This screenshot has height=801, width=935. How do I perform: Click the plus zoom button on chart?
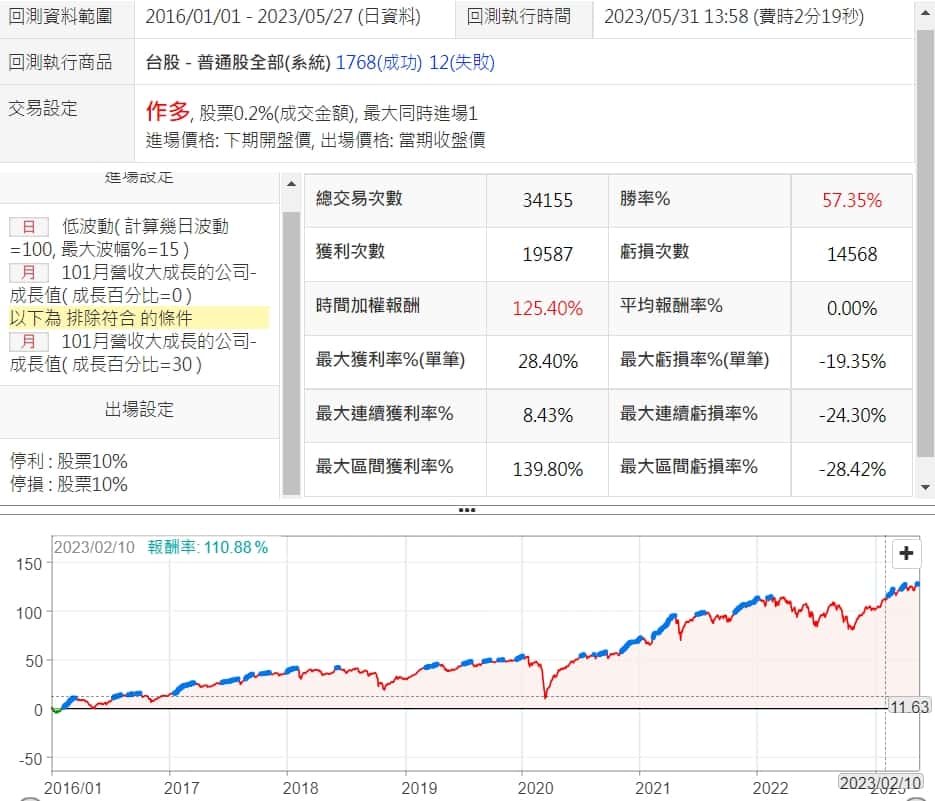pos(906,553)
